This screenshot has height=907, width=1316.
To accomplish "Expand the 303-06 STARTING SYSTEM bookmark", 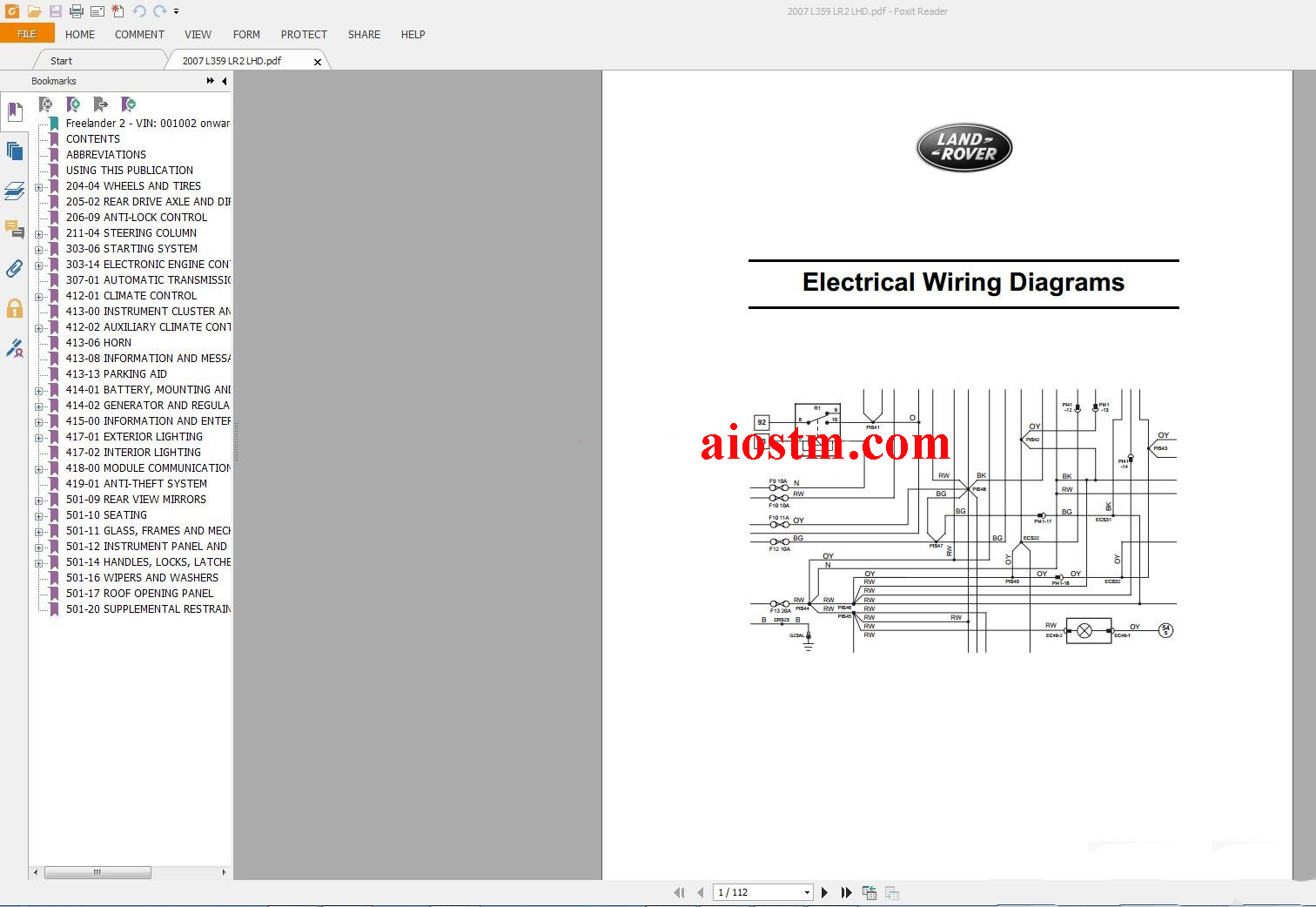I will [41, 249].
